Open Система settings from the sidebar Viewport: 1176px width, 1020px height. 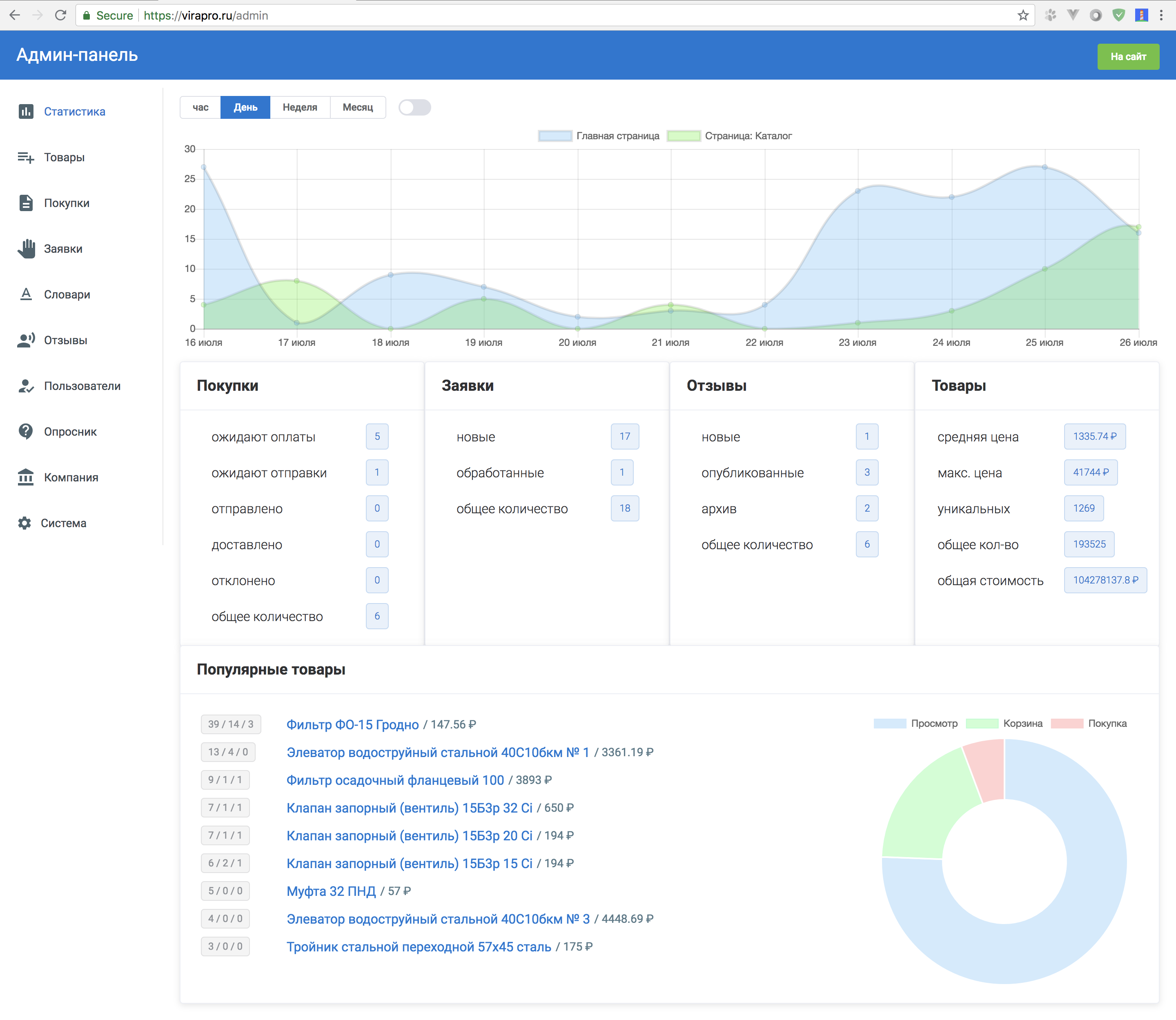click(64, 523)
